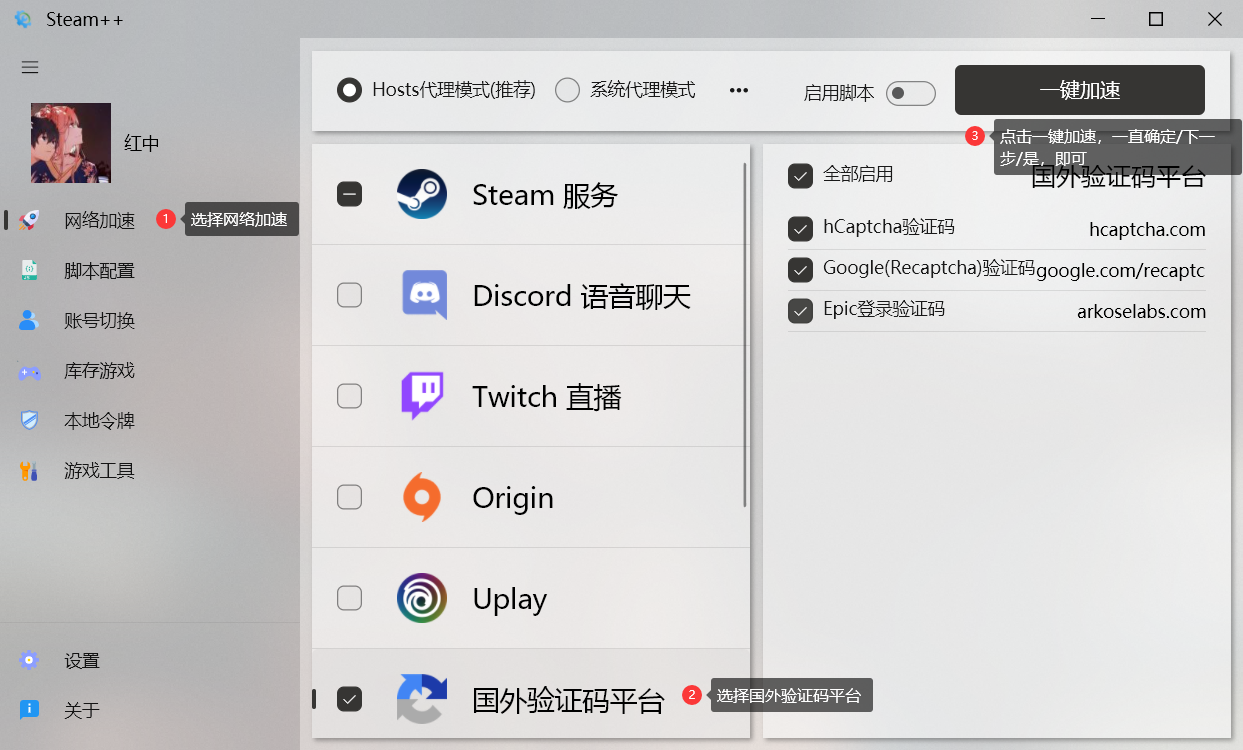The height and width of the screenshot is (750, 1243).
Task: Uncheck the Epic登录验证码 checkbox
Action: [800, 311]
